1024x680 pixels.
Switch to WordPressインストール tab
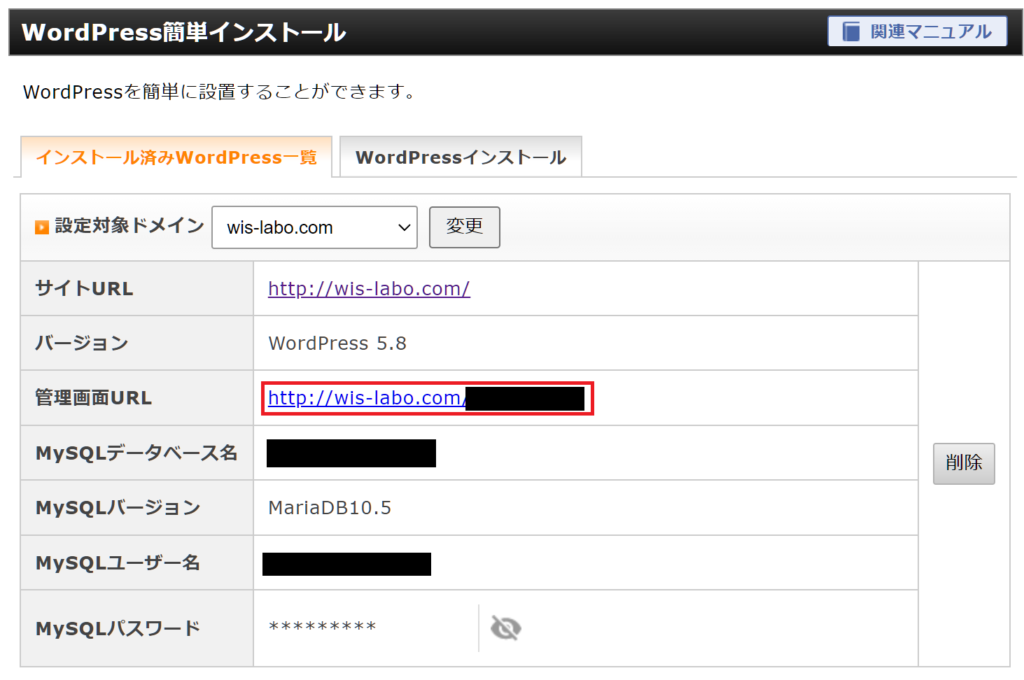point(460,157)
